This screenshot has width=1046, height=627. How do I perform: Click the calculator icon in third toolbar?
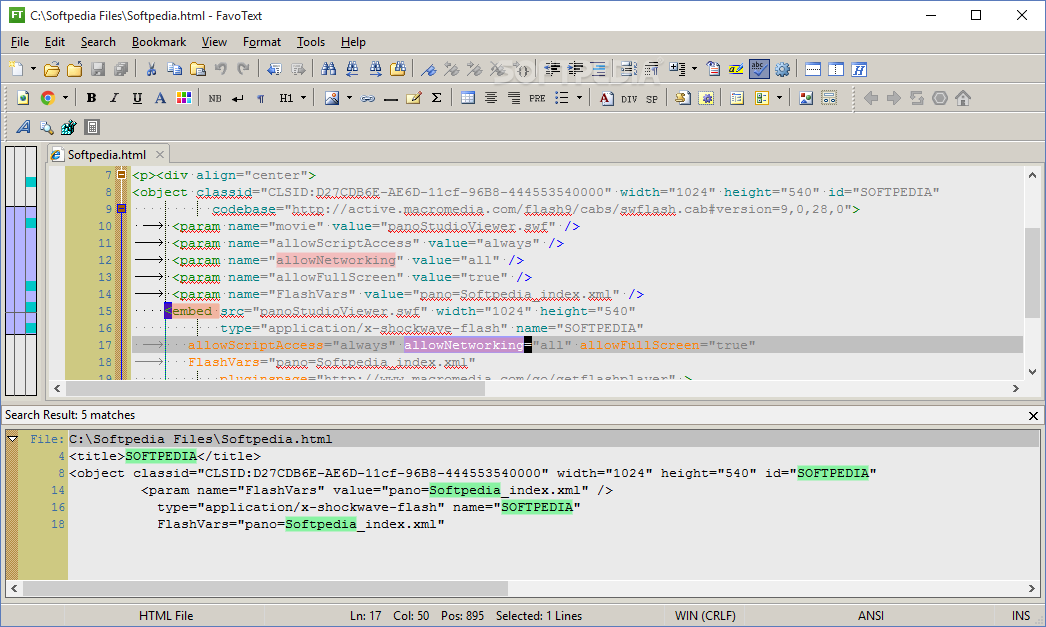pyautogui.click(x=92, y=127)
